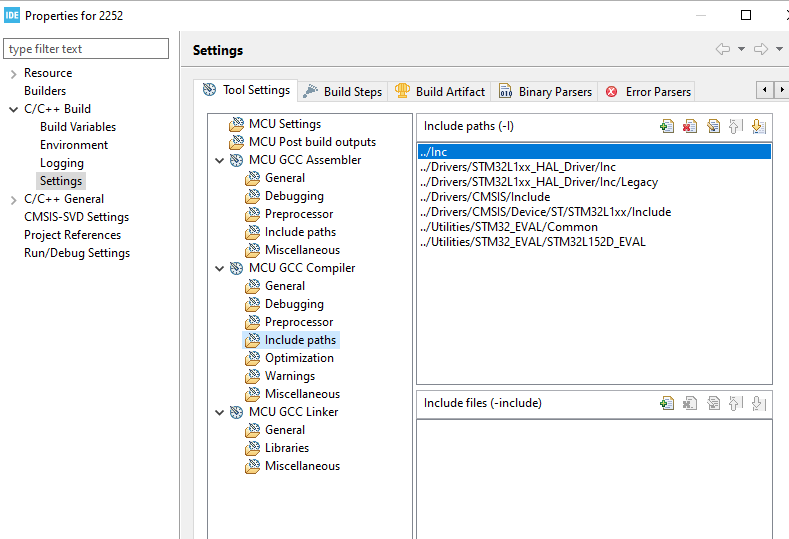Select Build Variables under C/C++ Build
789x539 pixels.
(x=78, y=127)
